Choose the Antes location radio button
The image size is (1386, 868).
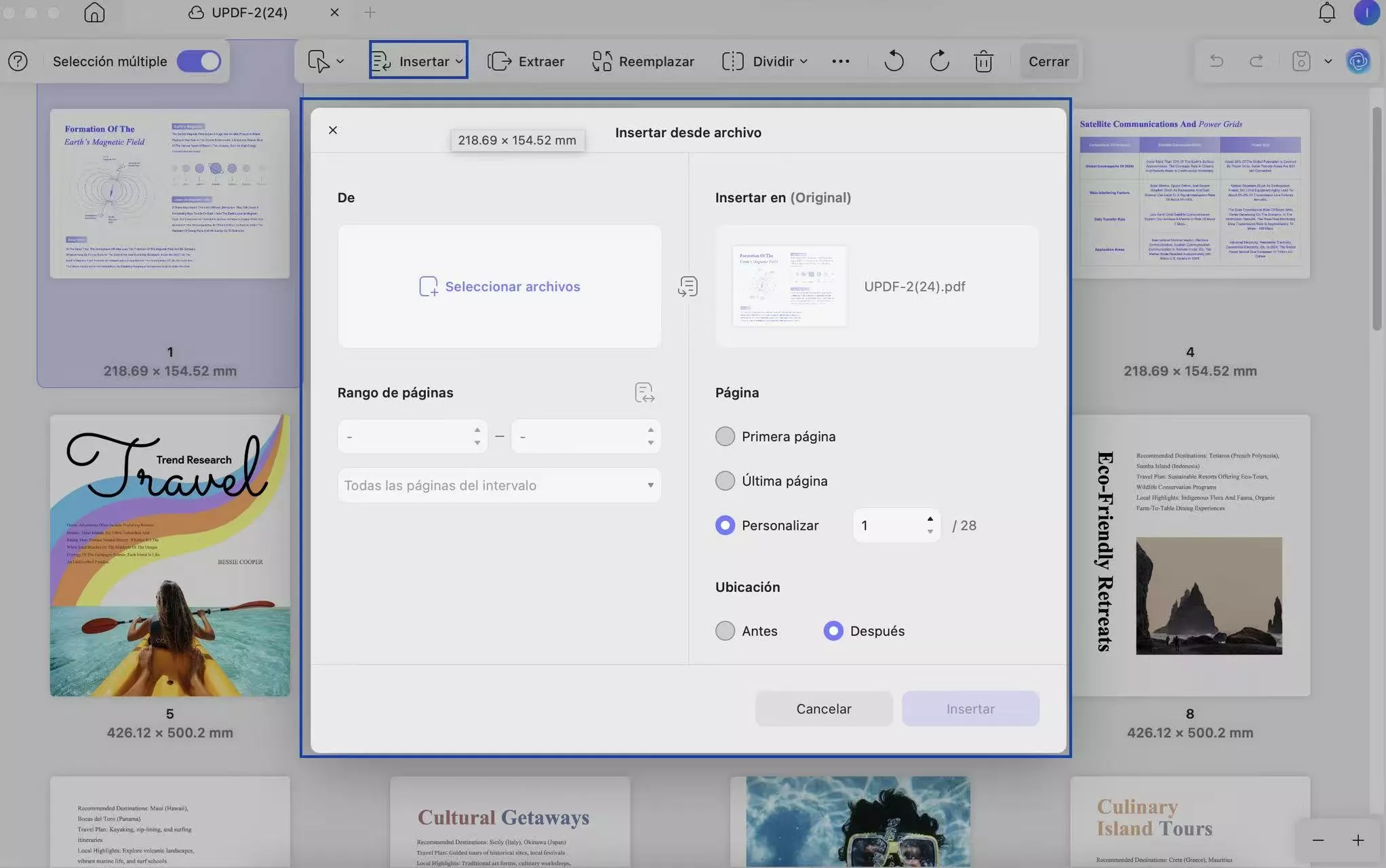pyautogui.click(x=725, y=631)
